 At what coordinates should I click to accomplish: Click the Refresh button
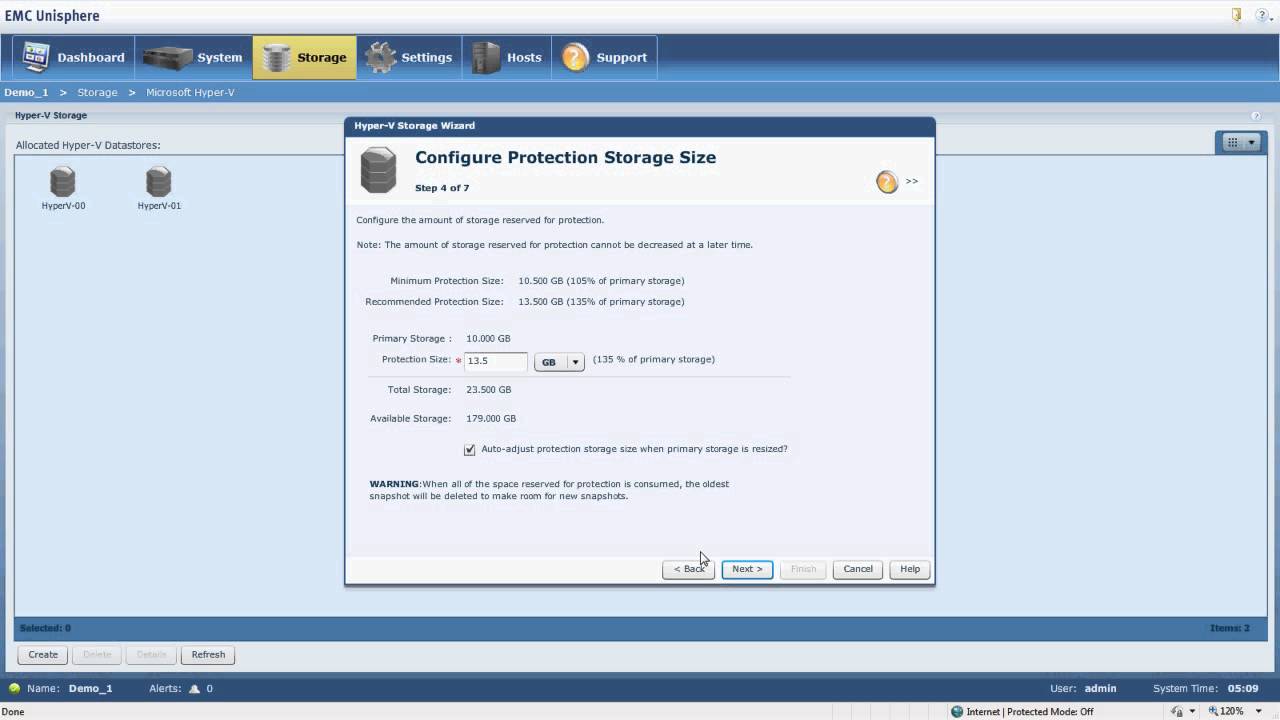208,655
